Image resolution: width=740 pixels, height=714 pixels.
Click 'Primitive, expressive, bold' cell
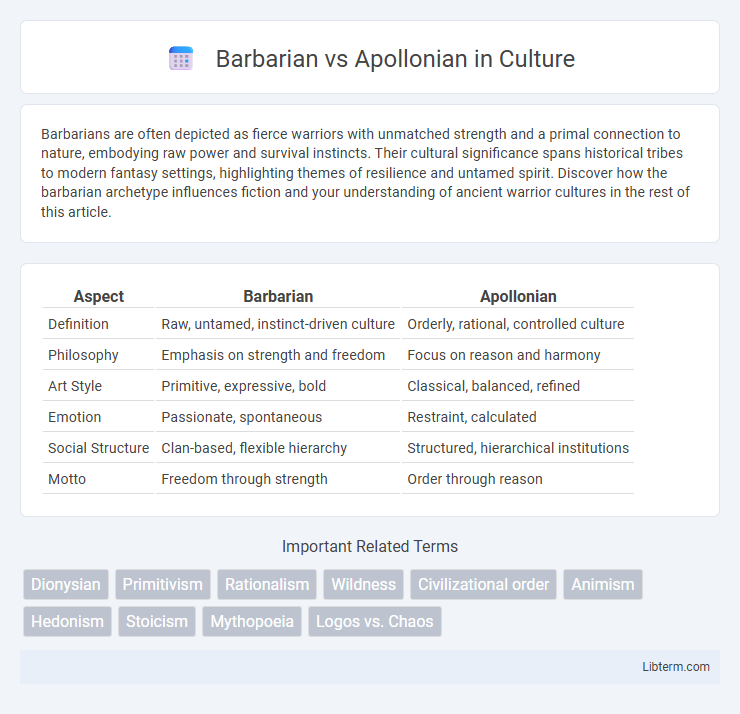[x=278, y=386]
